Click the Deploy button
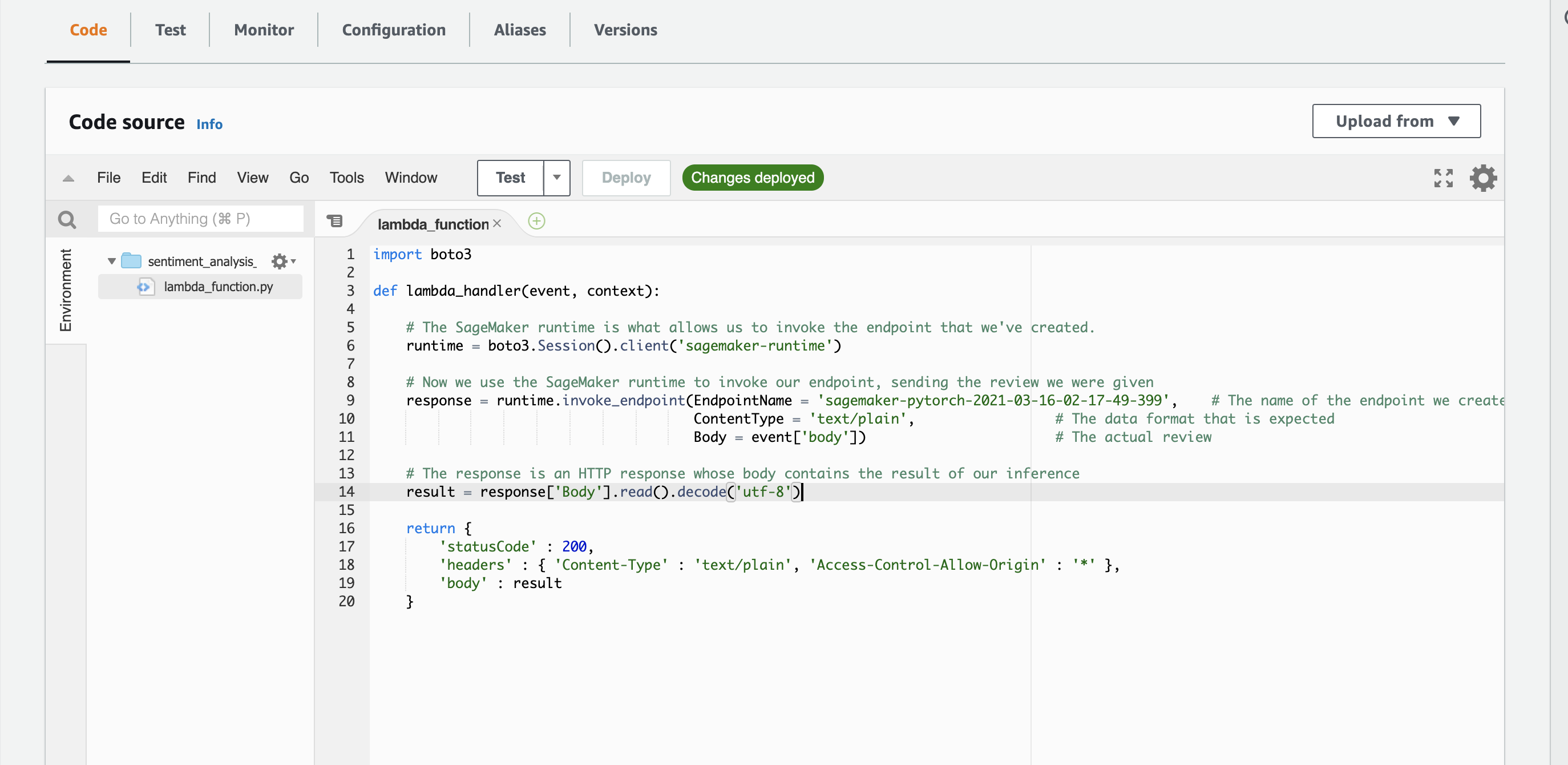This screenshot has width=1568, height=765. [x=626, y=178]
